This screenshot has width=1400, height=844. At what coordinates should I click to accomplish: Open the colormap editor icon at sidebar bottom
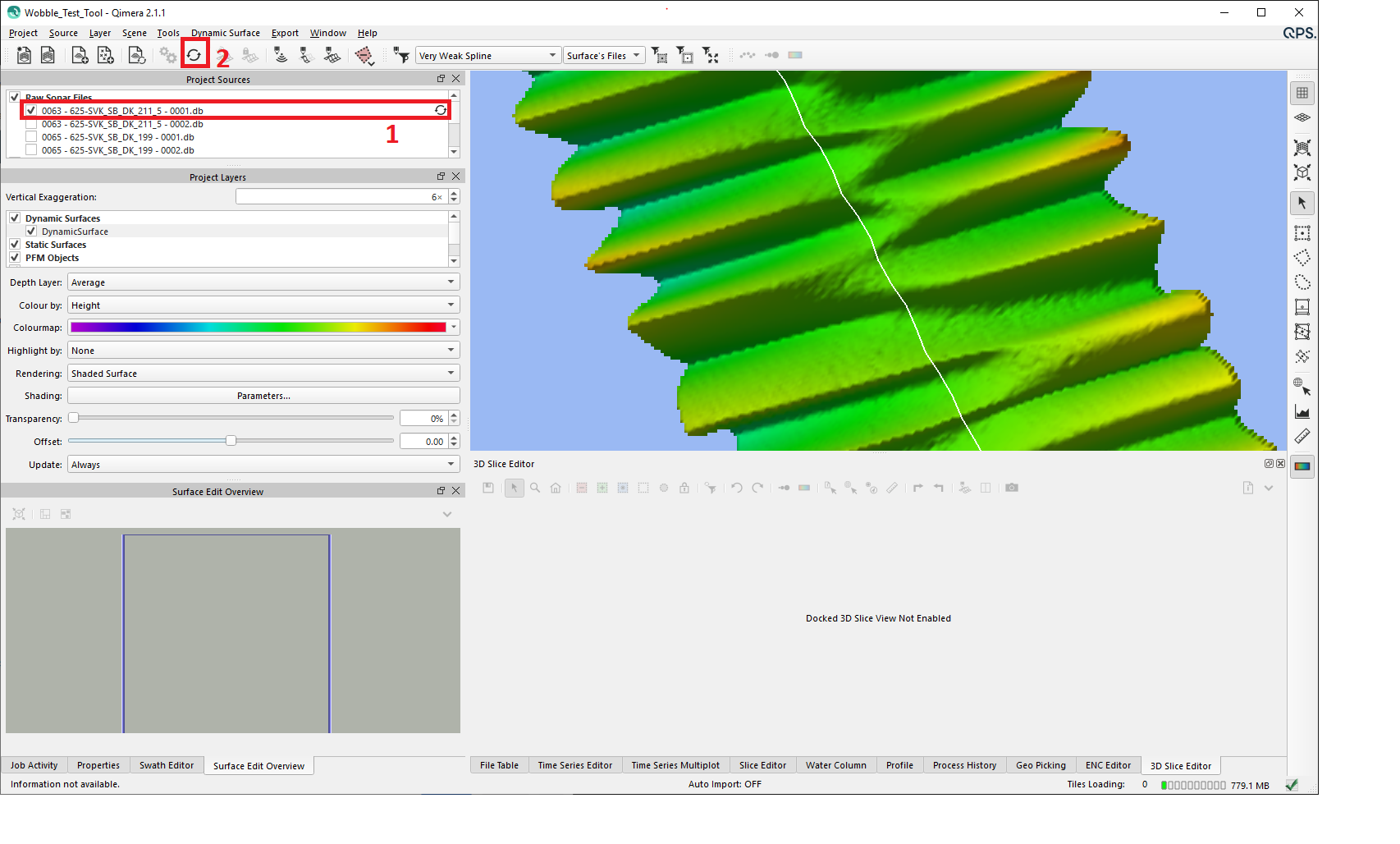point(1302,466)
